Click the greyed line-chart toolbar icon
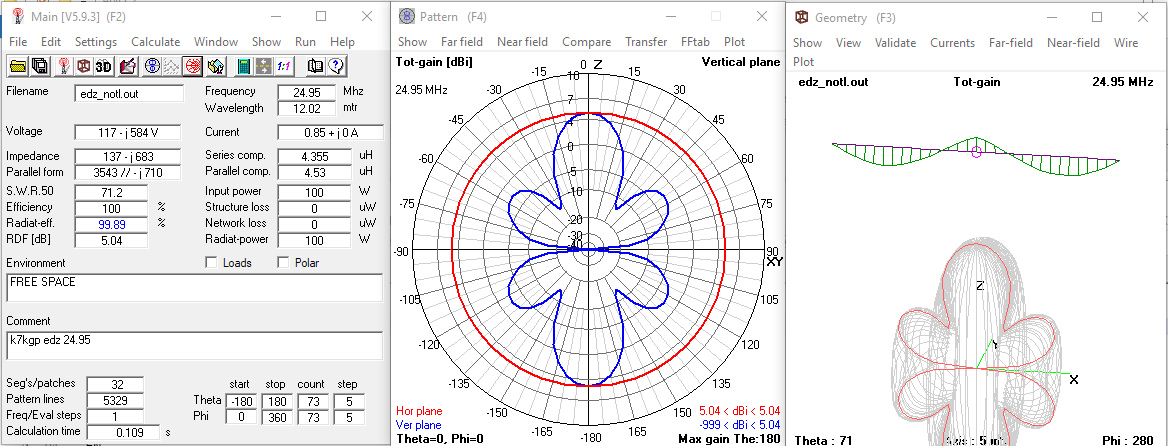1168x446 pixels. [172, 66]
